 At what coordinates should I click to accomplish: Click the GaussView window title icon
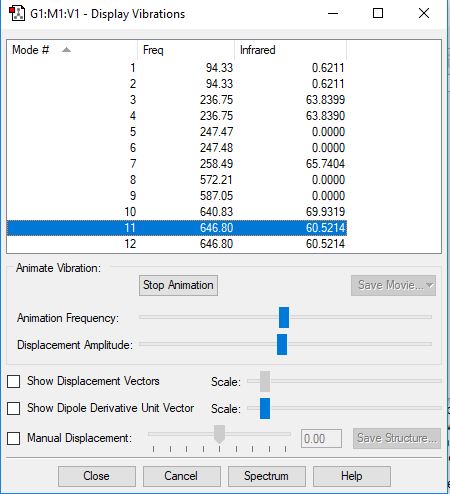[x=17, y=14]
